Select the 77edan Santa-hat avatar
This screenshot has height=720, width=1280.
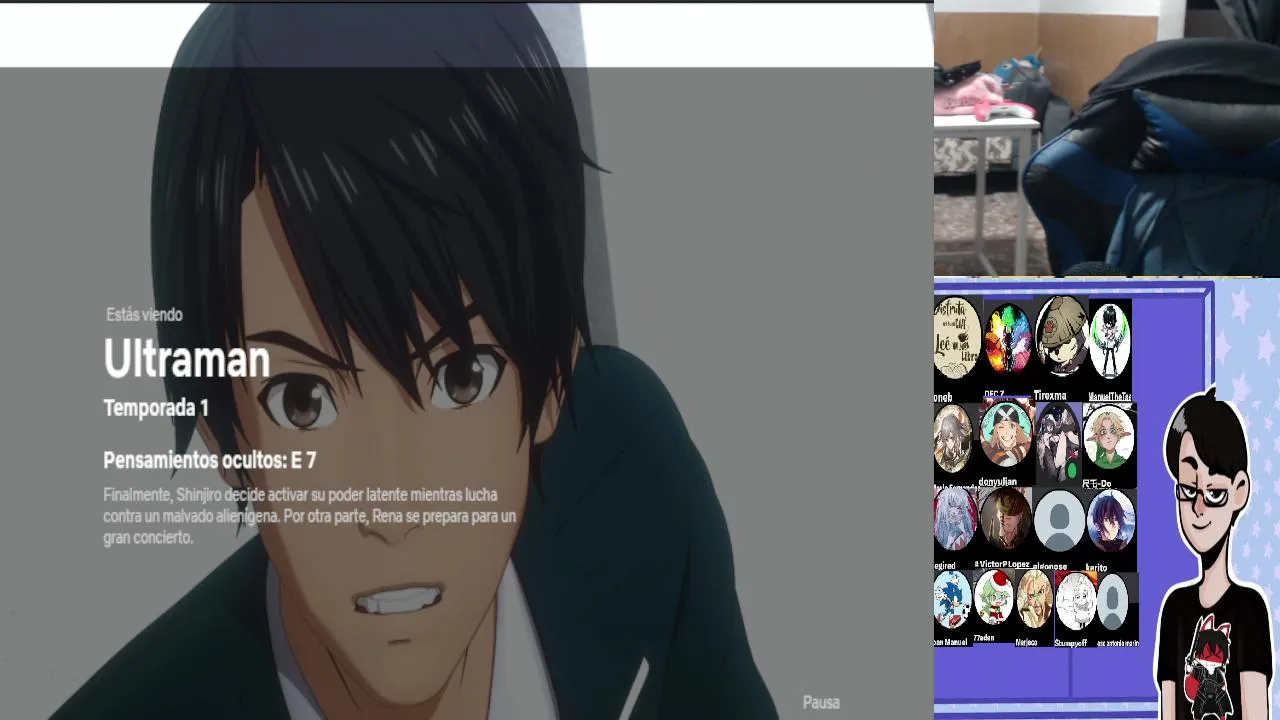click(x=994, y=598)
